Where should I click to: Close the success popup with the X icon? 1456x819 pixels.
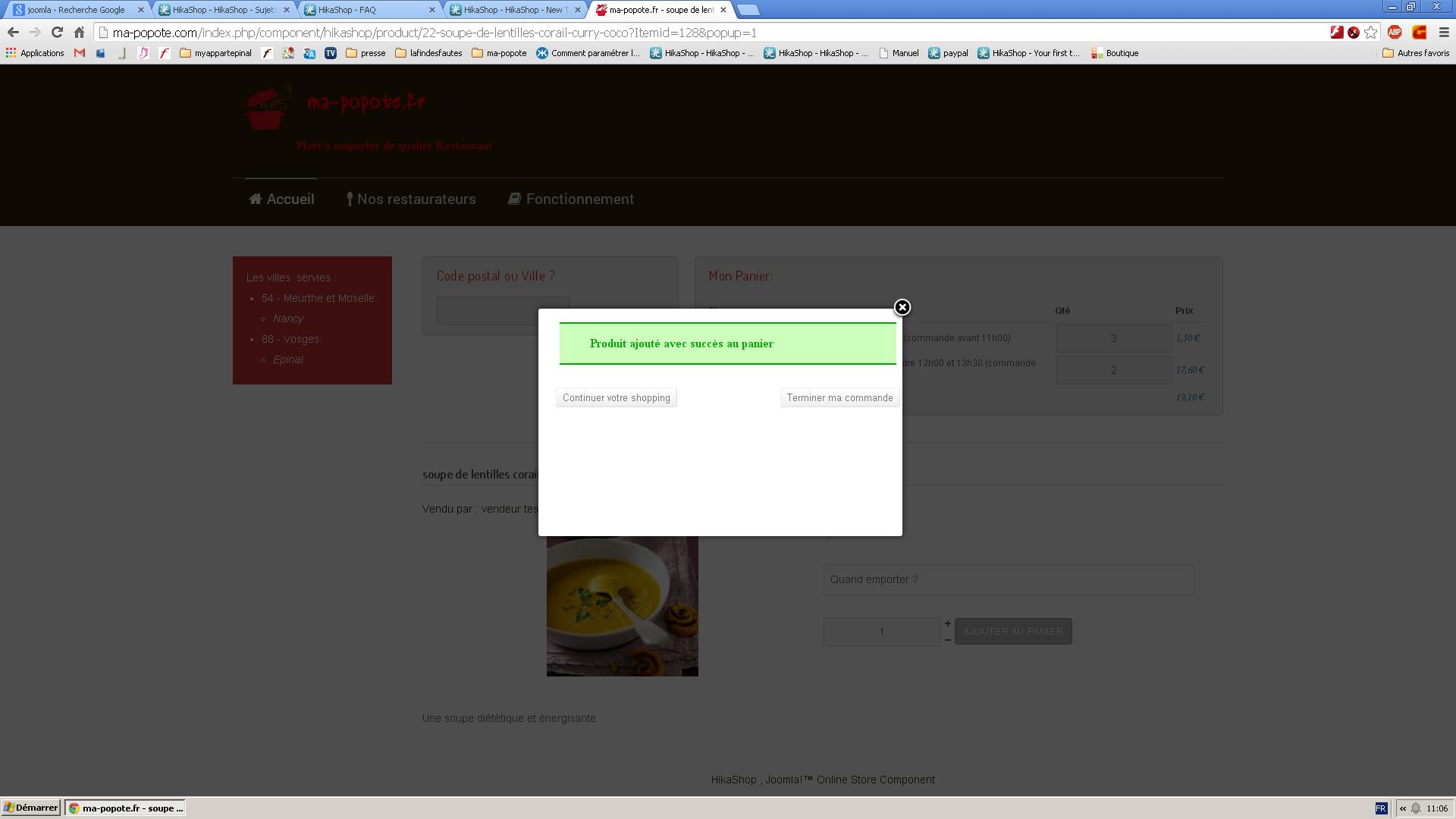[902, 307]
